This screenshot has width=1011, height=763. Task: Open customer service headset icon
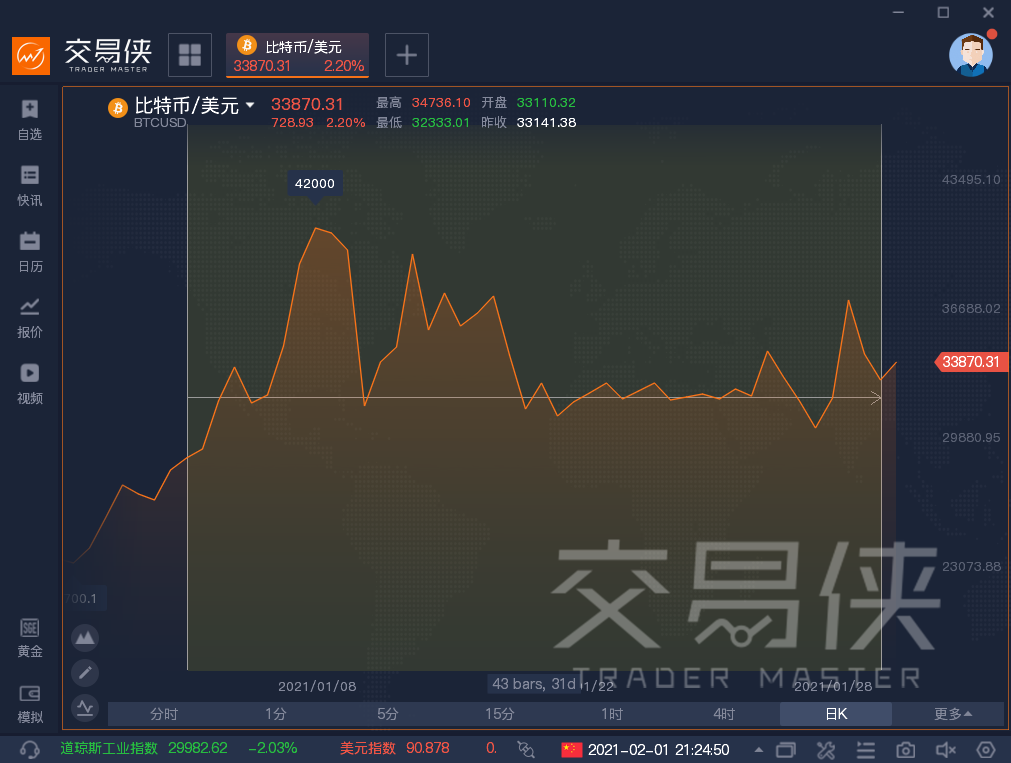coord(30,749)
